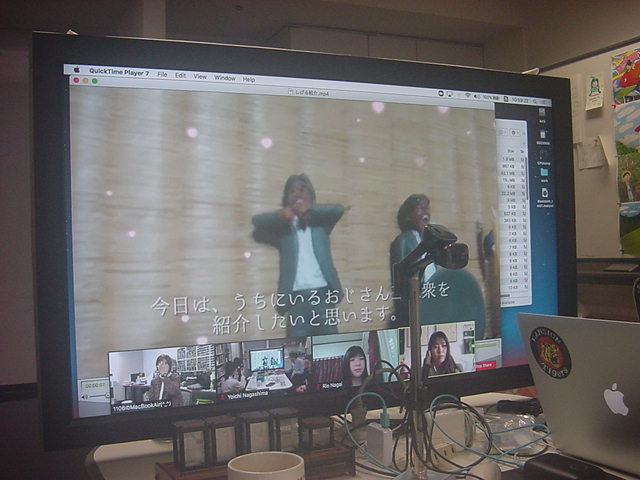Image resolution: width=640 pixels, height=480 pixels.
Task: Click the movie file title .mp4
Action: 309,93
